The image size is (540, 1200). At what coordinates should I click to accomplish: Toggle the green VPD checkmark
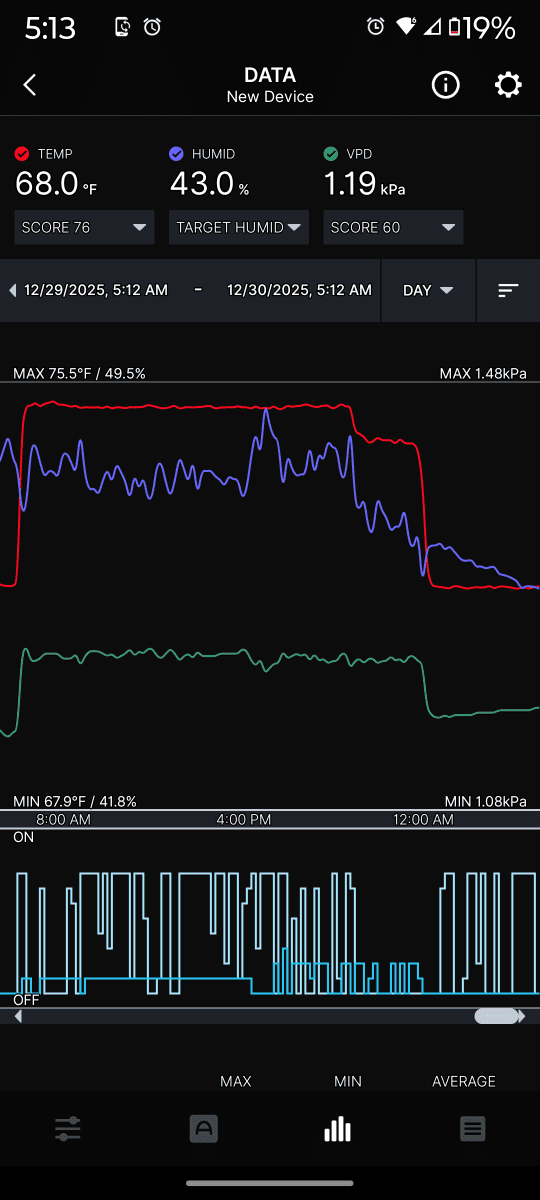(331, 154)
